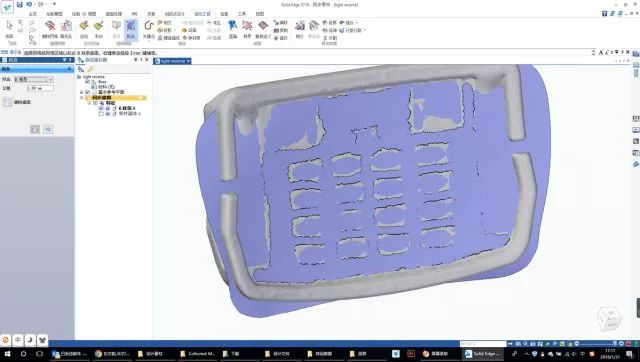Uncheck the first mesh body checkbox
This screenshot has height=362, width=640.
point(101,108)
